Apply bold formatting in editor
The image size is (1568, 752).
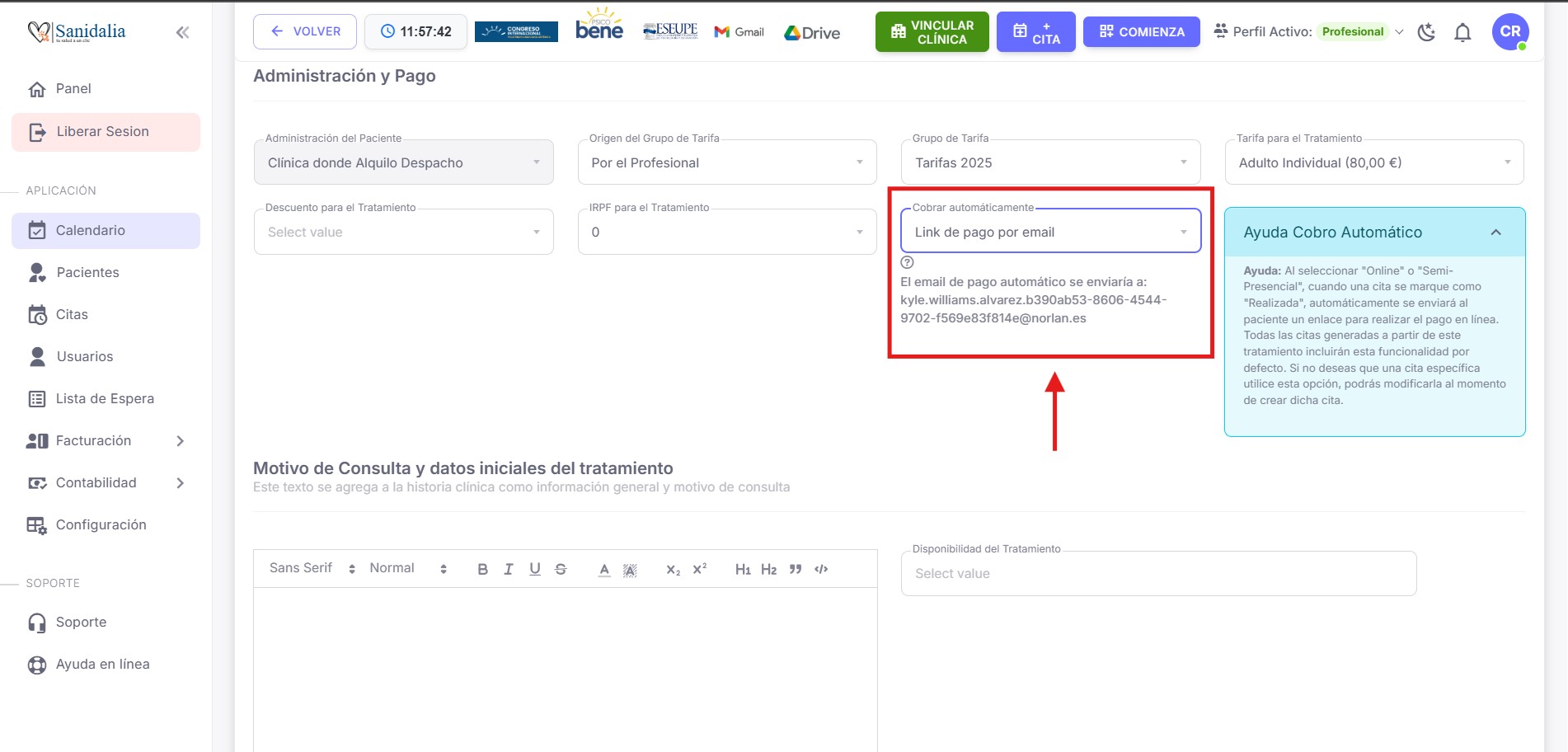tap(482, 569)
